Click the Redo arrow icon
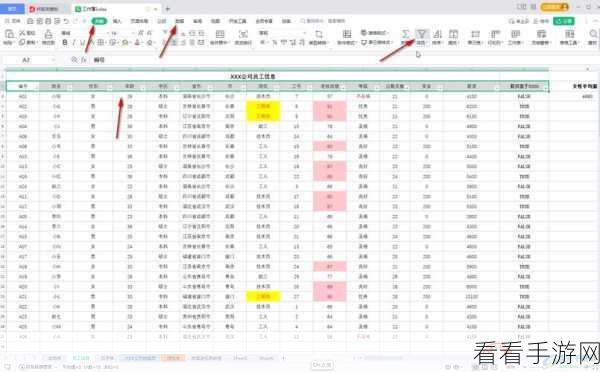Viewport: 600px width, 372px height. tap(76, 21)
